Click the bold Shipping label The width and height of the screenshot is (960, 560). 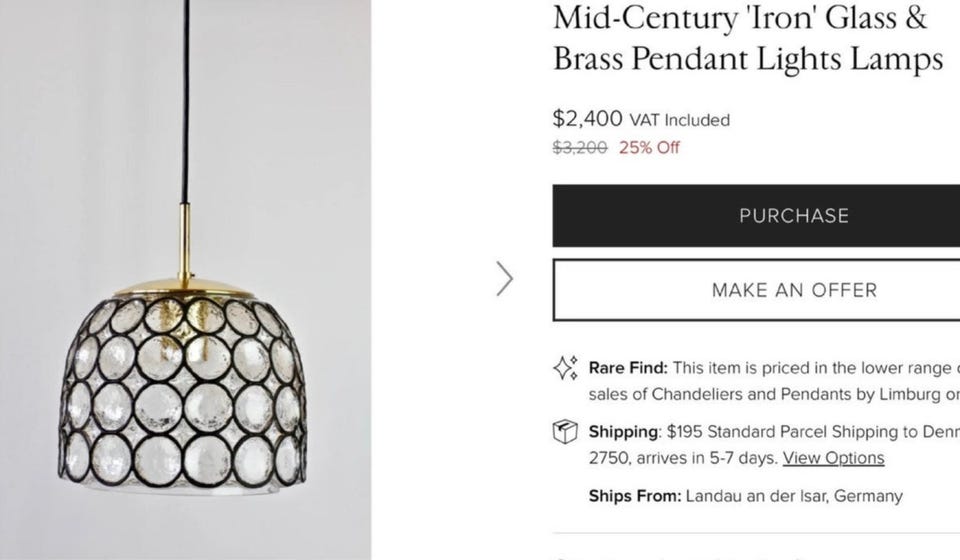pos(624,432)
